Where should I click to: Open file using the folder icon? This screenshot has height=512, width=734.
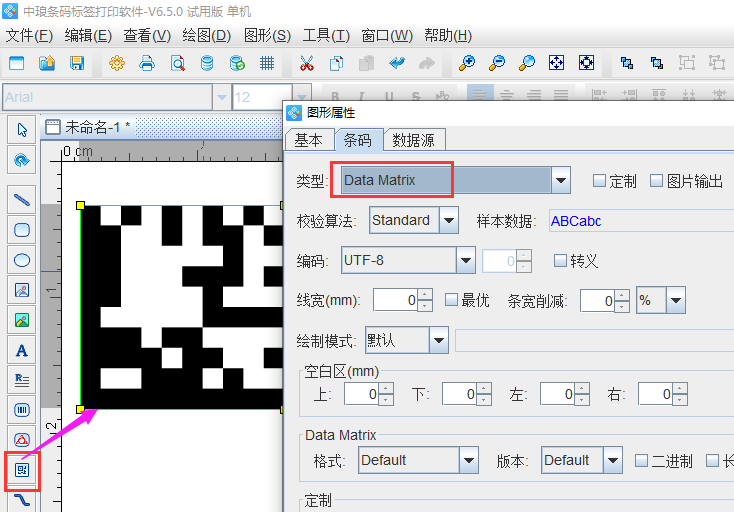click(47, 62)
